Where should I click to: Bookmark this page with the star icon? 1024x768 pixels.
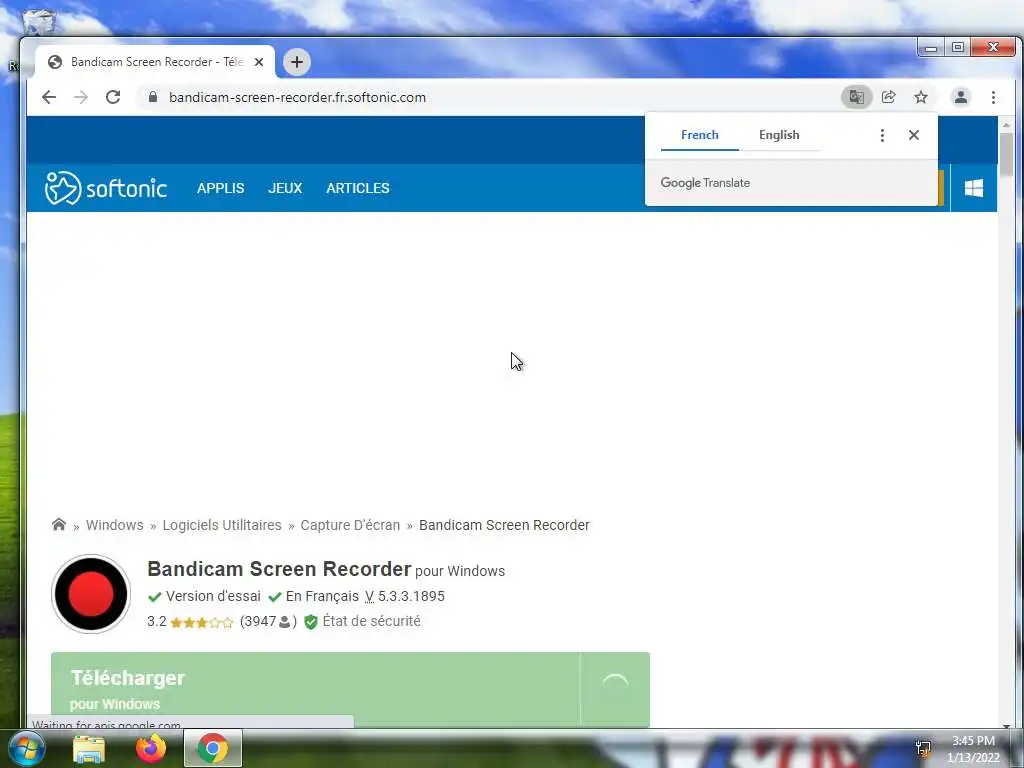(x=921, y=97)
